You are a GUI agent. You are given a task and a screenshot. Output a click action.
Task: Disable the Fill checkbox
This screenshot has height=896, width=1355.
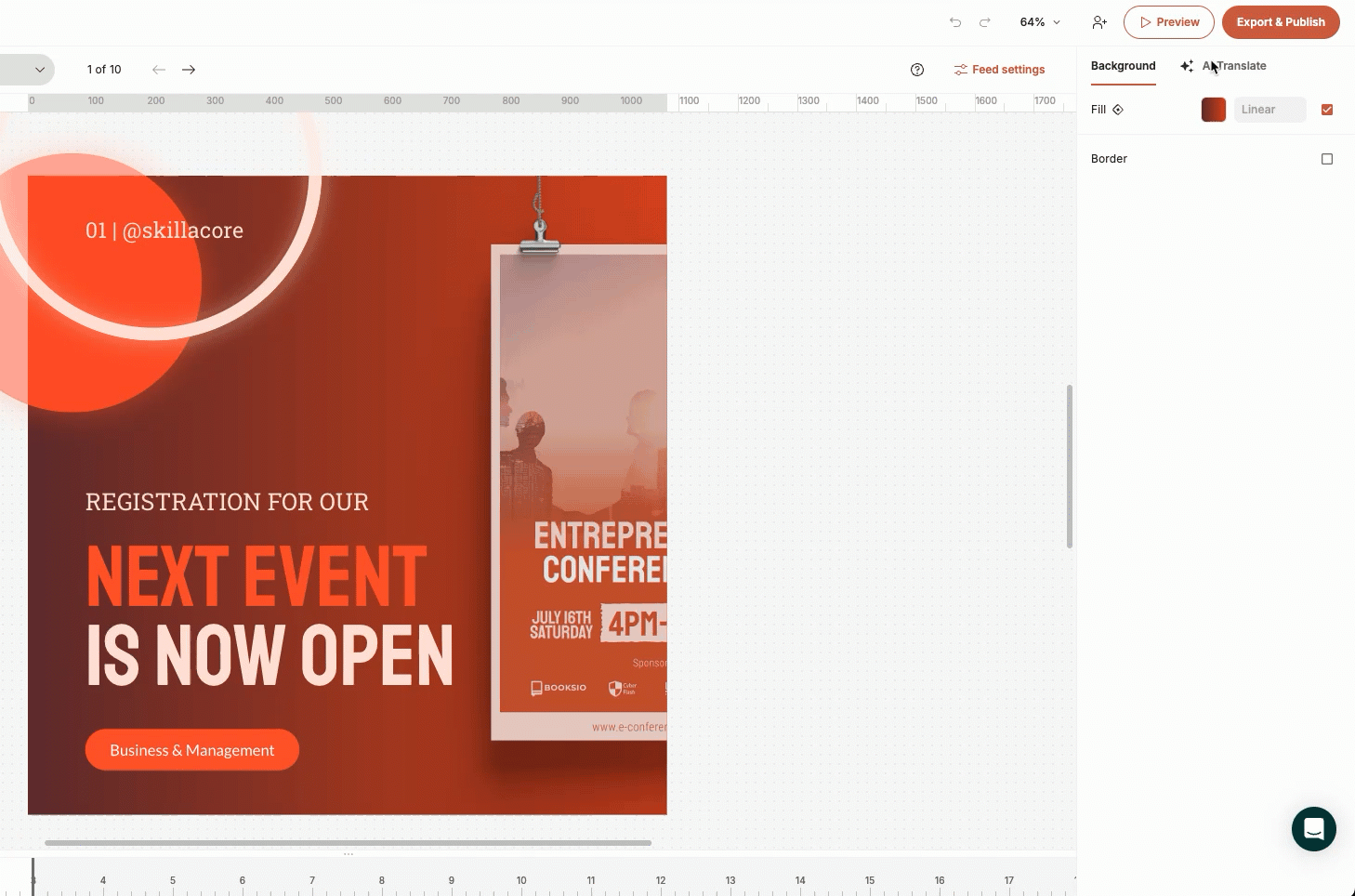(1327, 110)
